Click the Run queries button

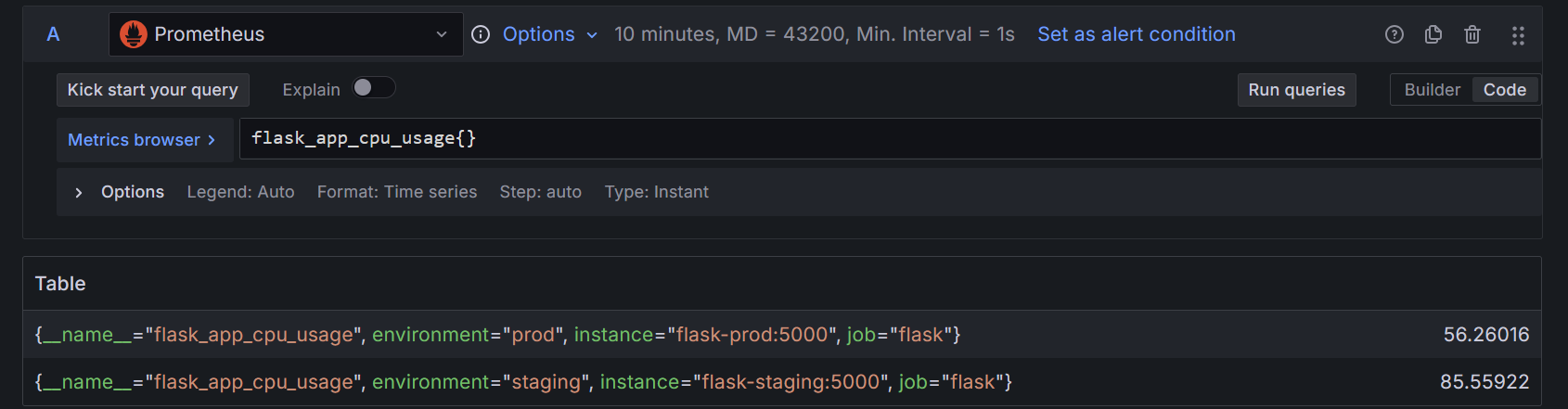(x=1296, y=90)
